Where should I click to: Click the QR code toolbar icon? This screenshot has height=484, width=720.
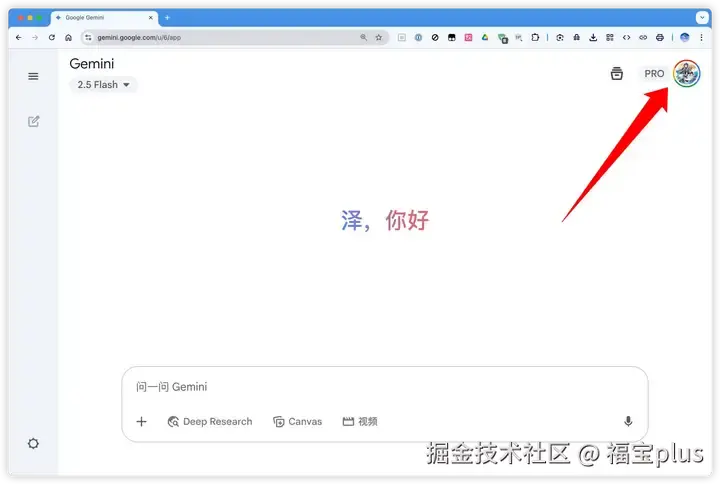[610, 38]
